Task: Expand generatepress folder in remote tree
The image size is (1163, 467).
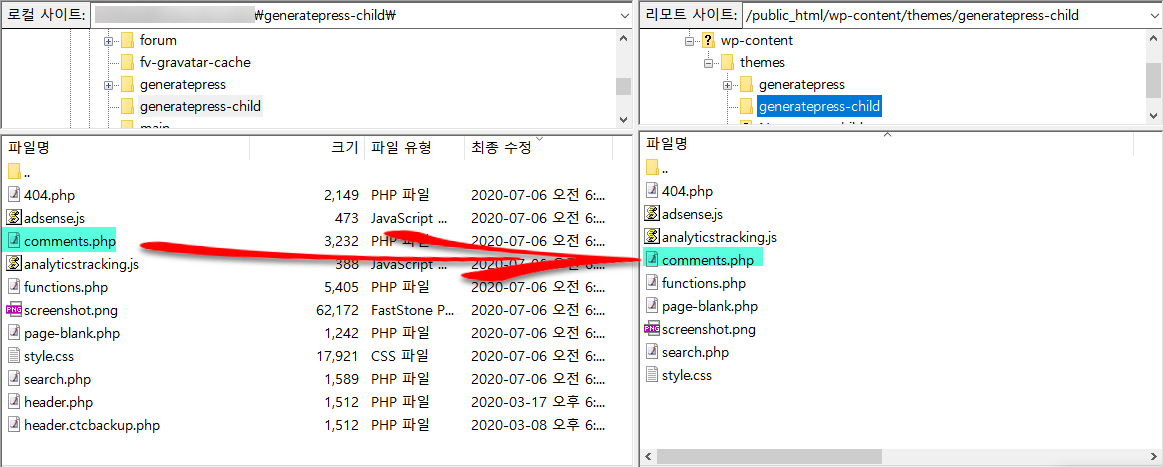Action: point(727,85)
